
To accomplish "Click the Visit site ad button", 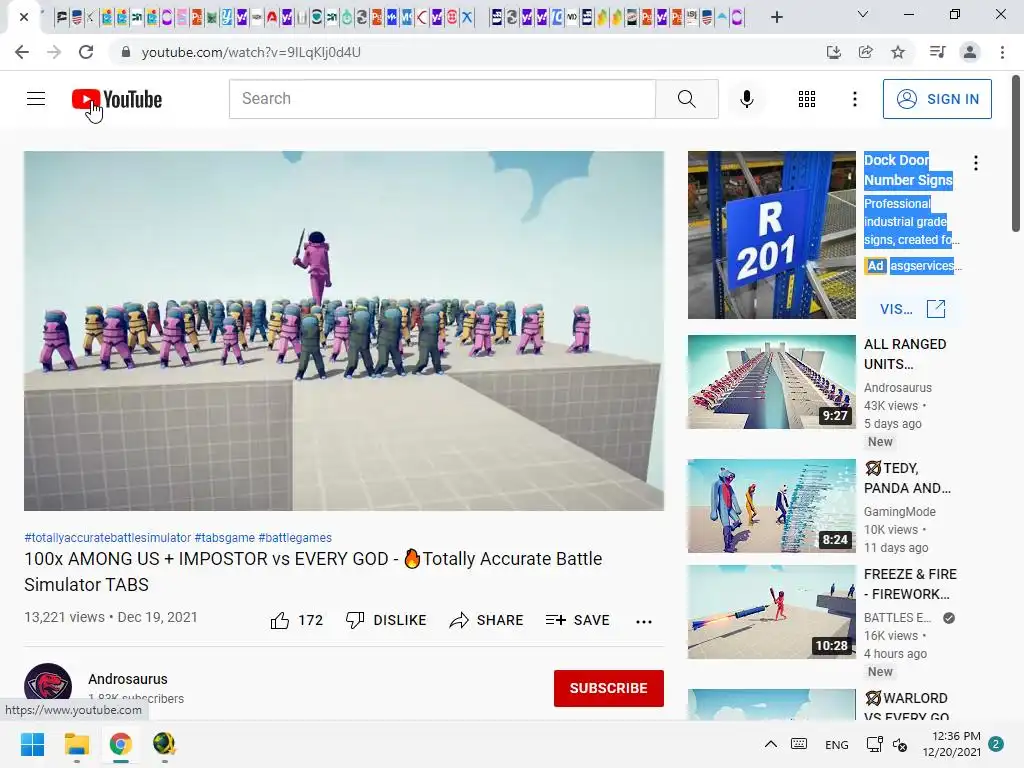I will [x=912, y=308].
